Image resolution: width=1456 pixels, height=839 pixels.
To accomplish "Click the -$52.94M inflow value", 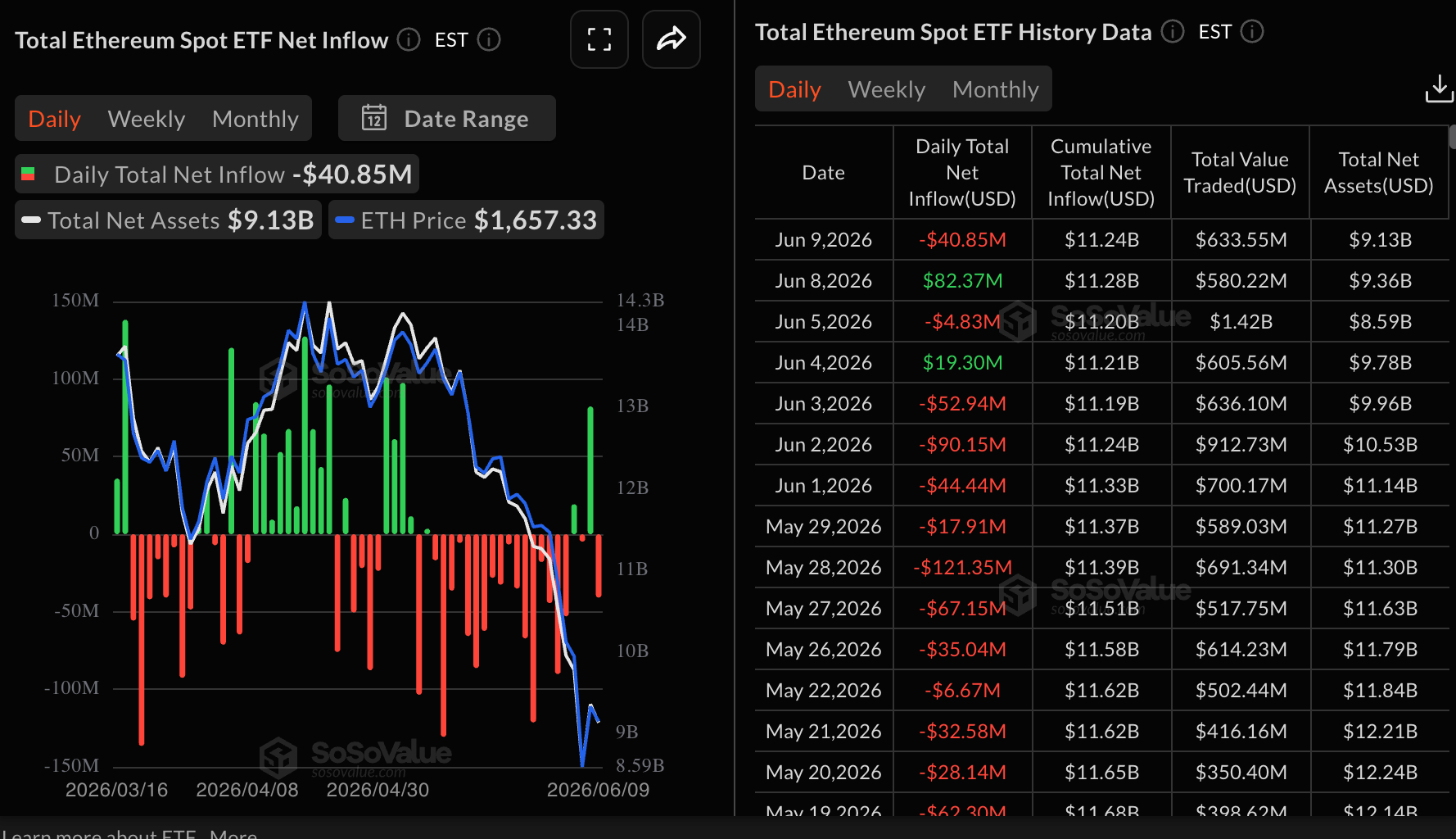I will coord(962,403).
